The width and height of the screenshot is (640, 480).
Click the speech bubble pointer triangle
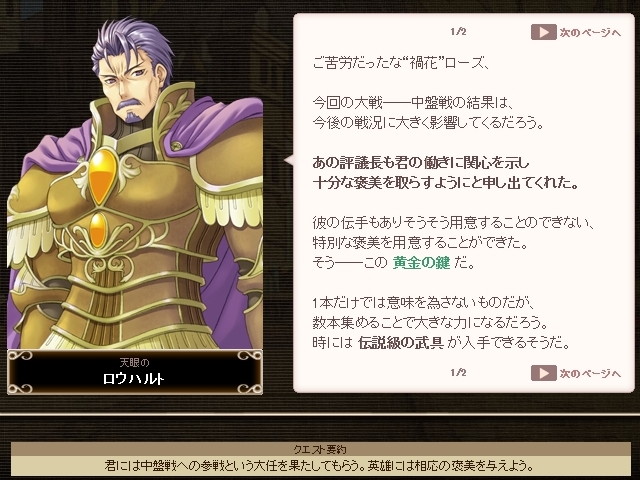click(289, 160)
